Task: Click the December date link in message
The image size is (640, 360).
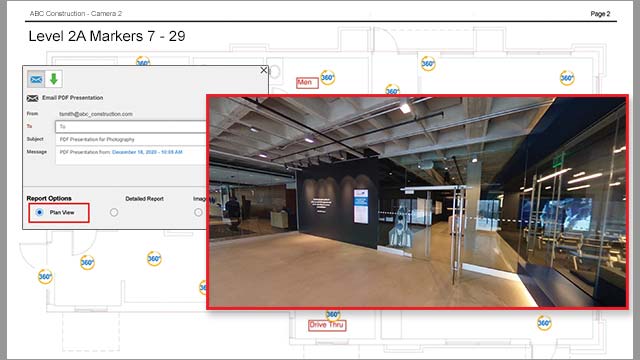Action: point(147,152)
